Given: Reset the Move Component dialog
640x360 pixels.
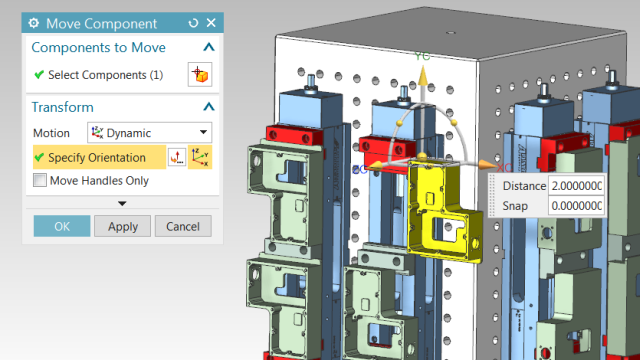Looking at the screenshot, I should tap(193, 23).
